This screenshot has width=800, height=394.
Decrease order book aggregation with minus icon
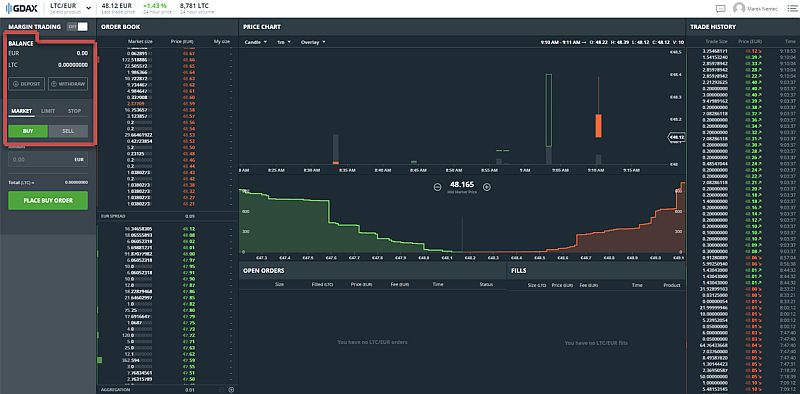click(x=221, y=389)
